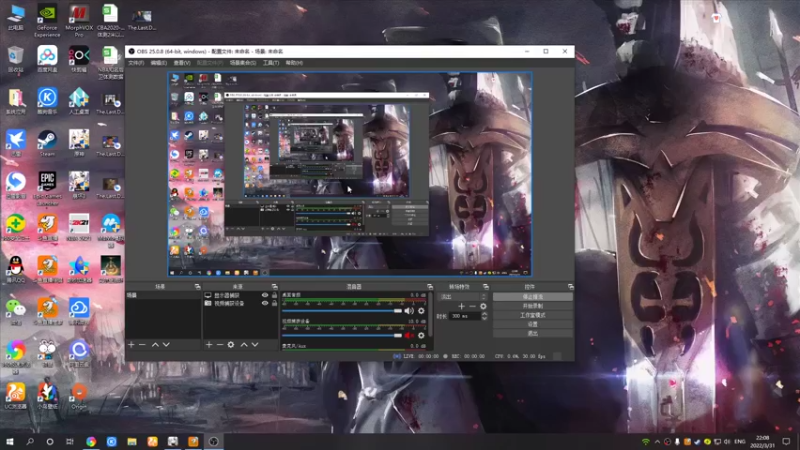Screen dimensions: 800x450
Task: Add a new source with the plus icon
Action: (209, 345)
